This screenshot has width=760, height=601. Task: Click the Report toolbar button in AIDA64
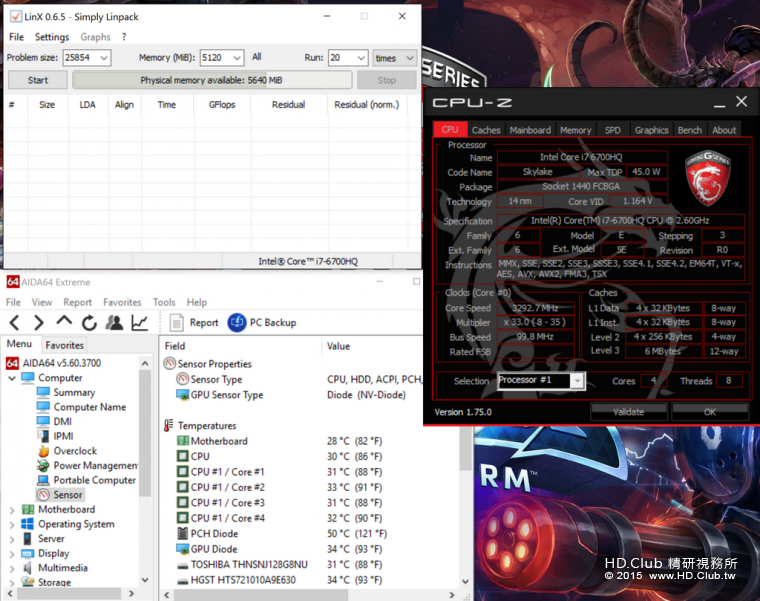pyautogui.click(x=193, y=322)
